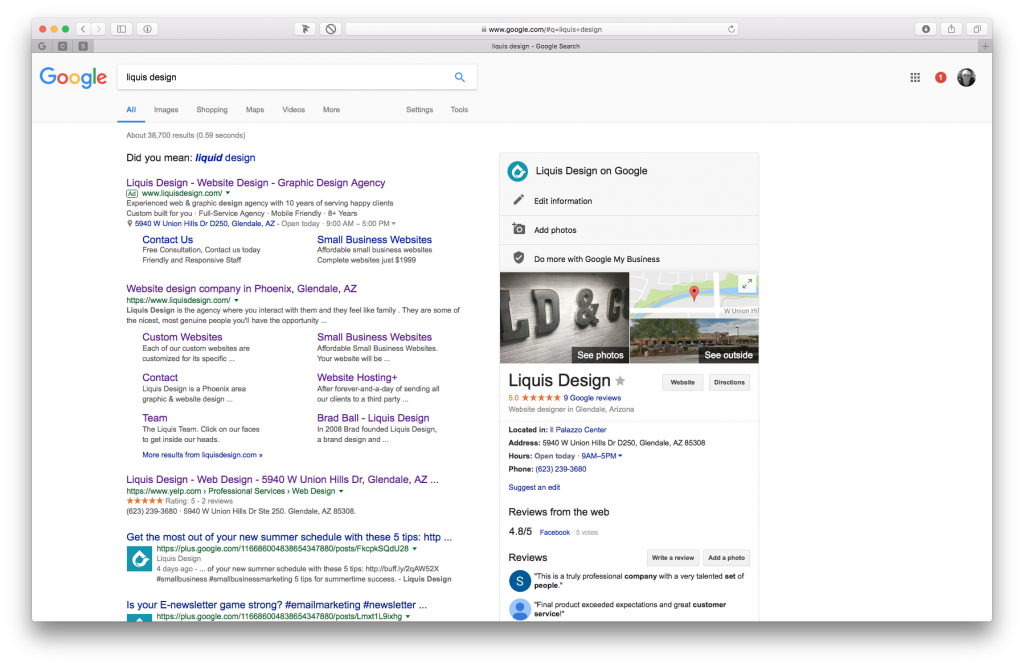Show all tabs icon in Safari toolbar
The height and width of the screenshot is (667, 1024).
977,29
